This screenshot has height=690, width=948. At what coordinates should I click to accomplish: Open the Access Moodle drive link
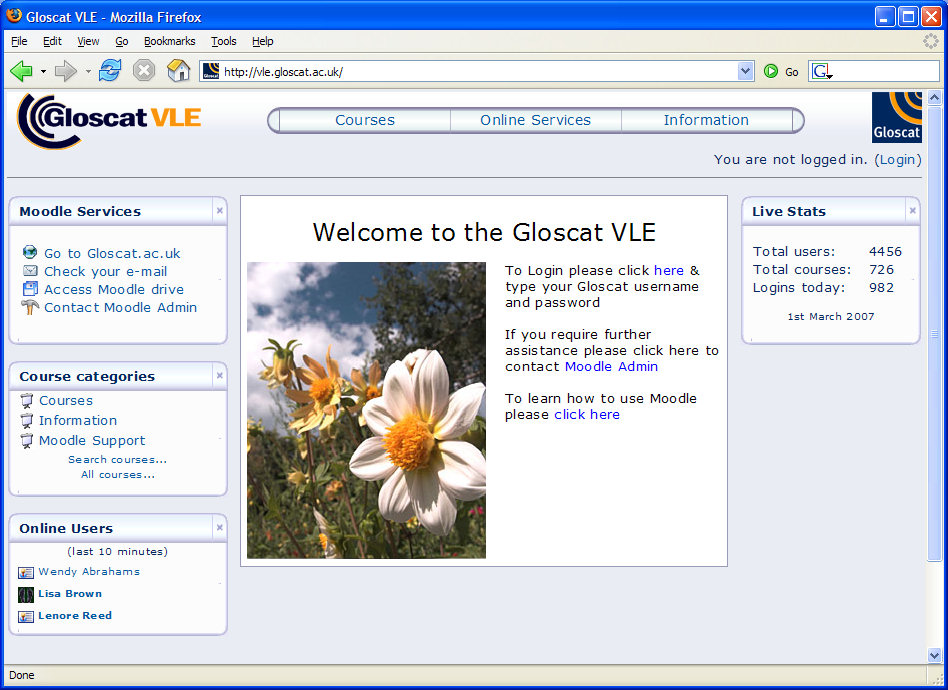coord(114,289)
